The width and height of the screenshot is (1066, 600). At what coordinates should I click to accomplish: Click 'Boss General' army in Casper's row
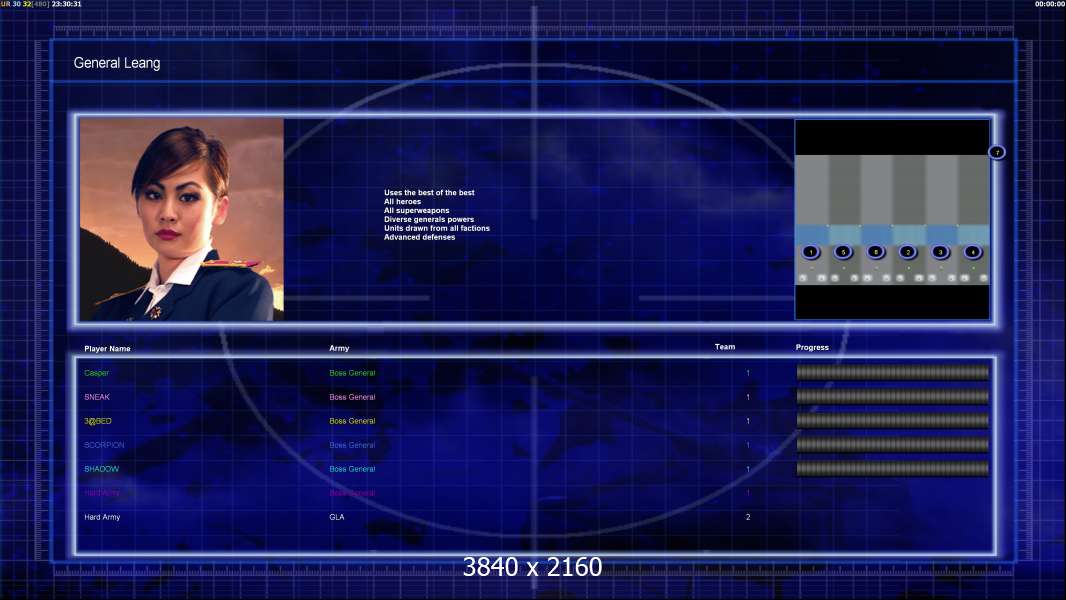tap(352, 373)
